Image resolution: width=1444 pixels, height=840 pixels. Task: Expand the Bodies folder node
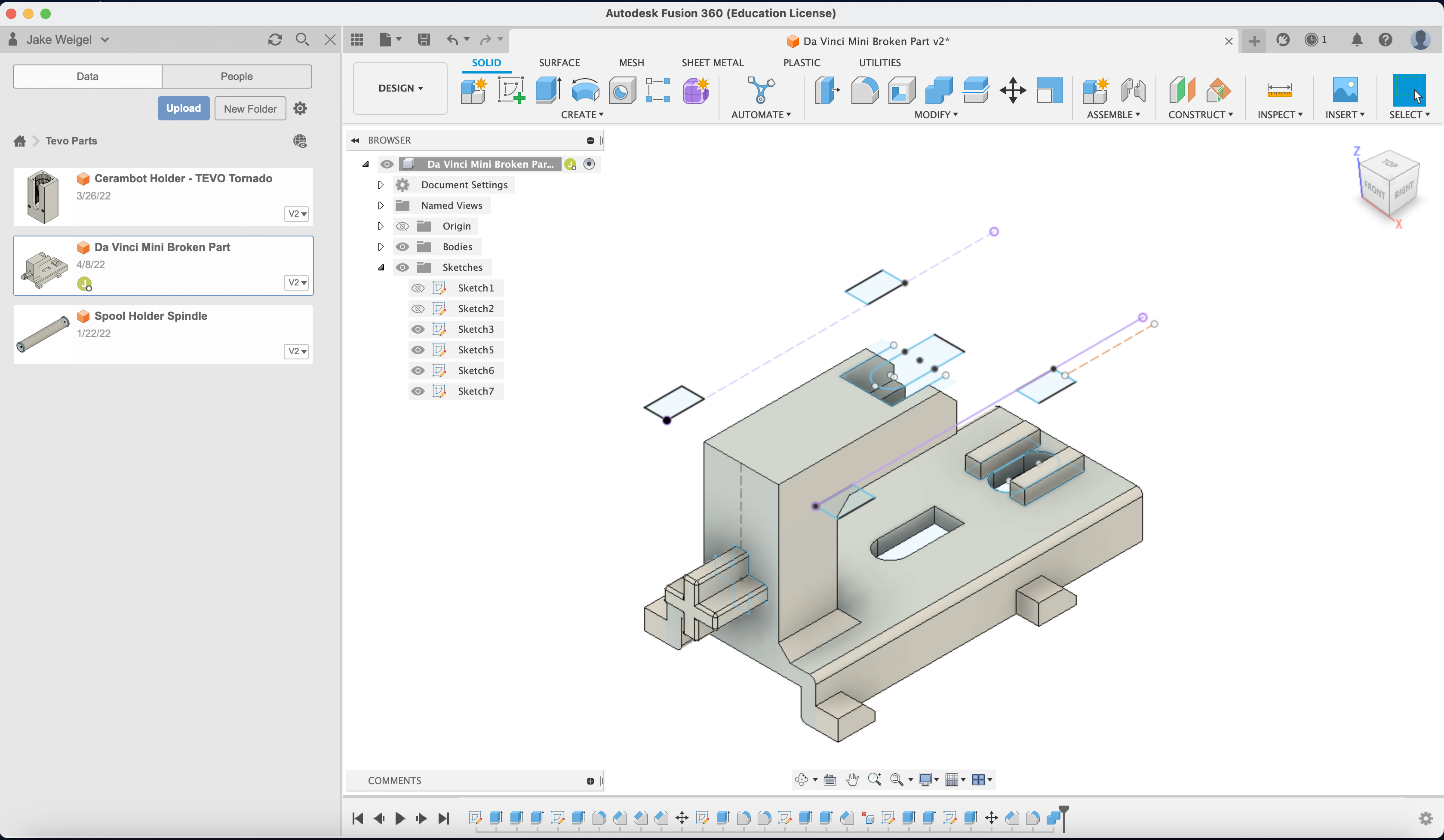(381, 246)
